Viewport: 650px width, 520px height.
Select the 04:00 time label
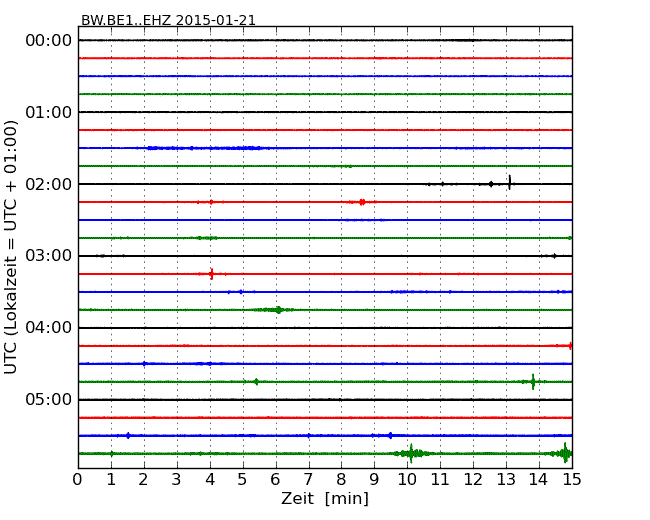click(x=49, y=328)
